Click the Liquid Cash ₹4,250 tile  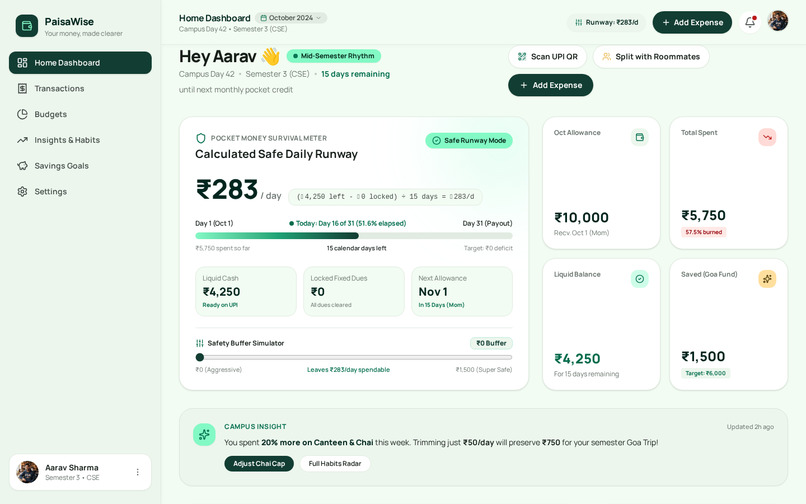pyautogui.click(x=246, y=291)
